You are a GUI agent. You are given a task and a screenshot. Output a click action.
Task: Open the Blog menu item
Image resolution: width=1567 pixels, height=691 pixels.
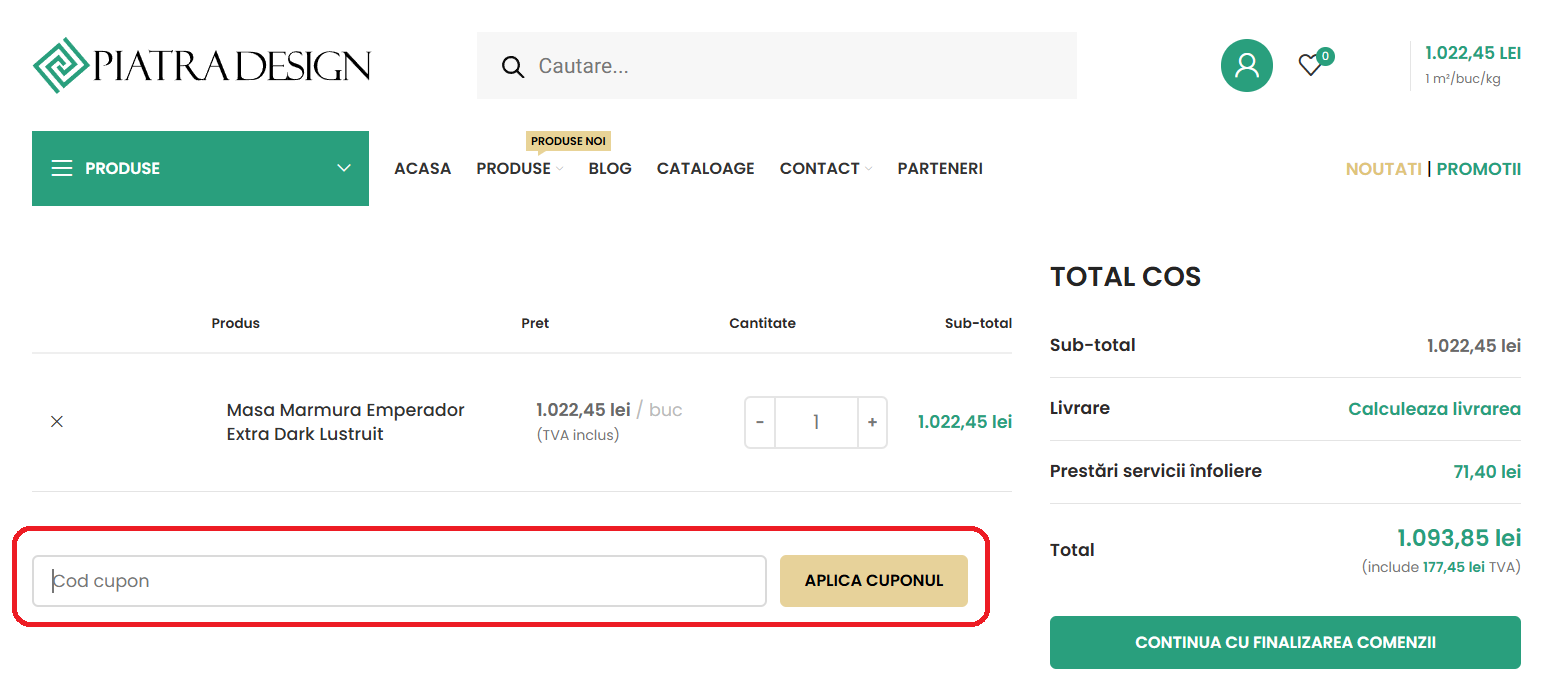pyautogui.click(x=610, y=169)
